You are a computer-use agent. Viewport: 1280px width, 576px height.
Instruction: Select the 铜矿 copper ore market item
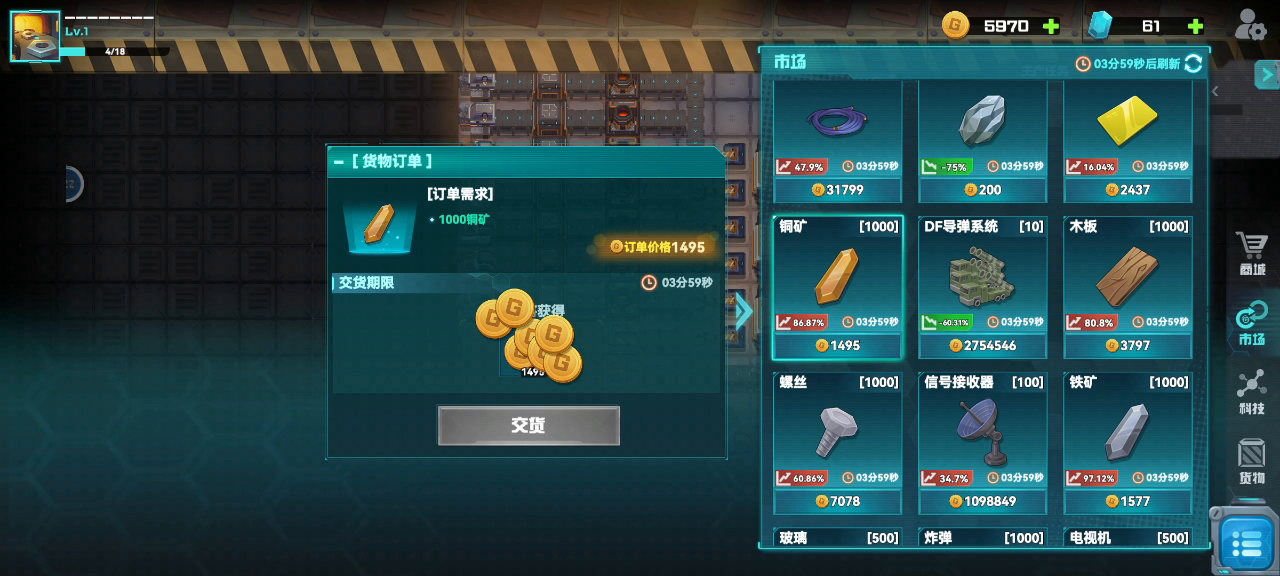(838, 287)
